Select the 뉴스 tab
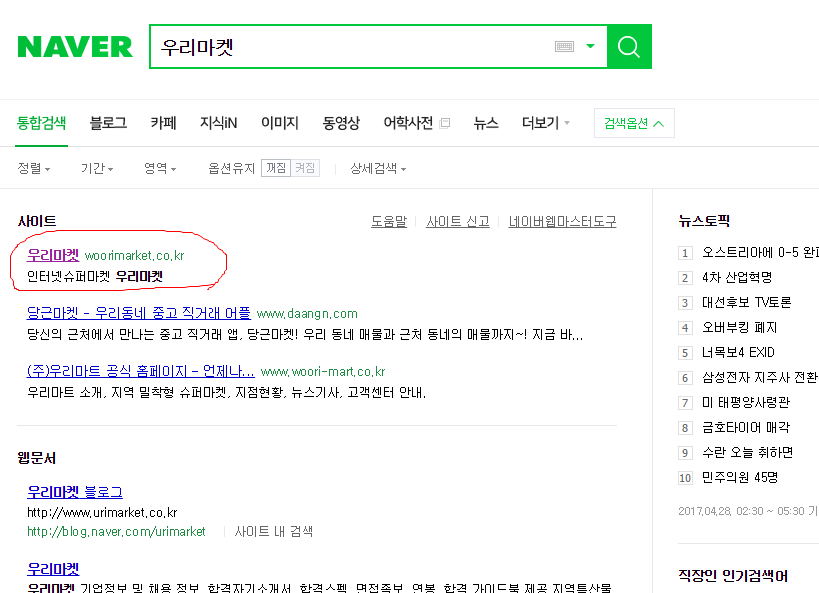819x593 pixels. [x=486, y=123]
